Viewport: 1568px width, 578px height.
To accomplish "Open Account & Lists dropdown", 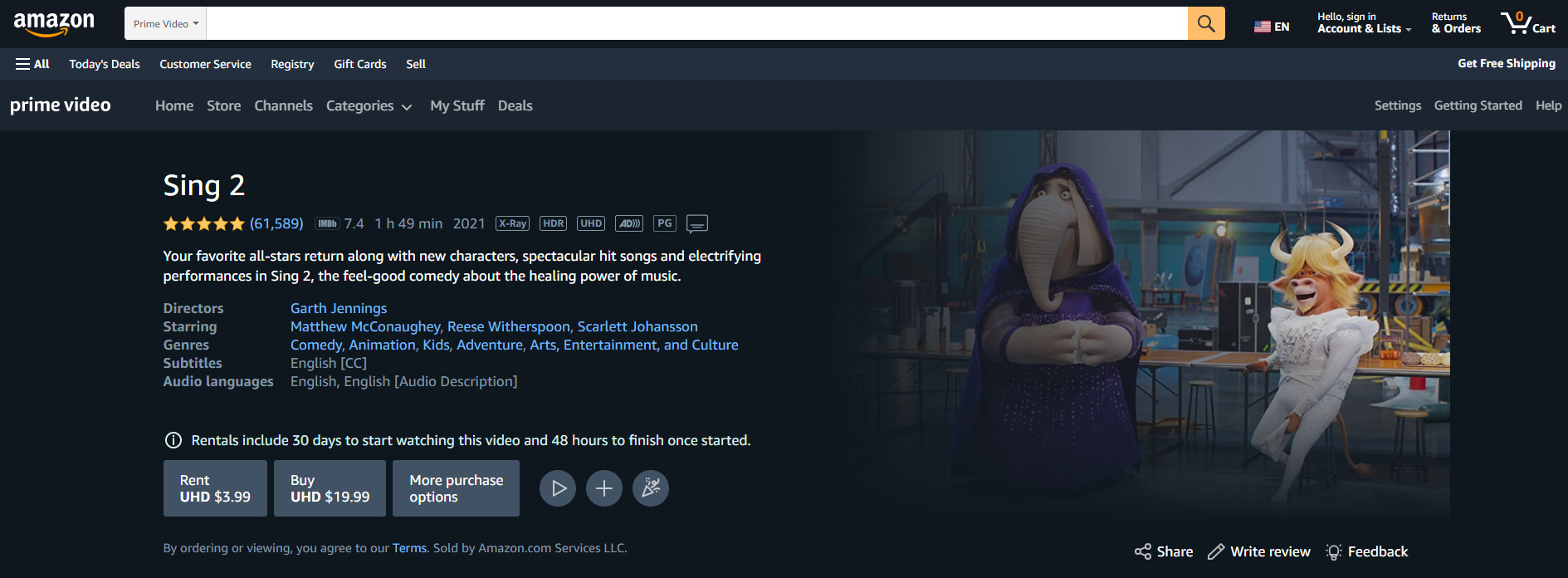I will tap(1364, 23).
